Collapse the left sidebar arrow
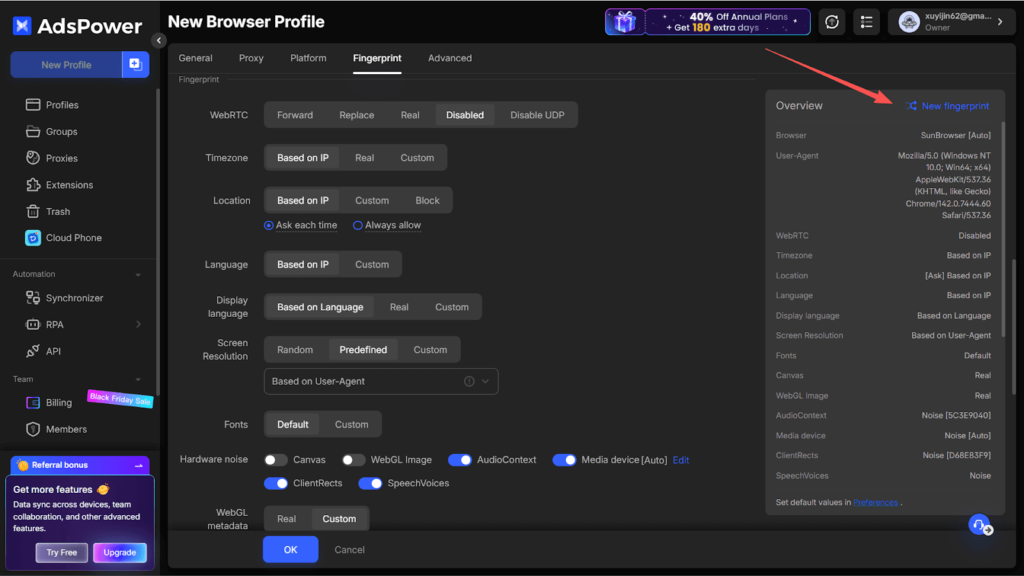The width and height of the screenshot is (1024, 576). click(x=159, y=40)
